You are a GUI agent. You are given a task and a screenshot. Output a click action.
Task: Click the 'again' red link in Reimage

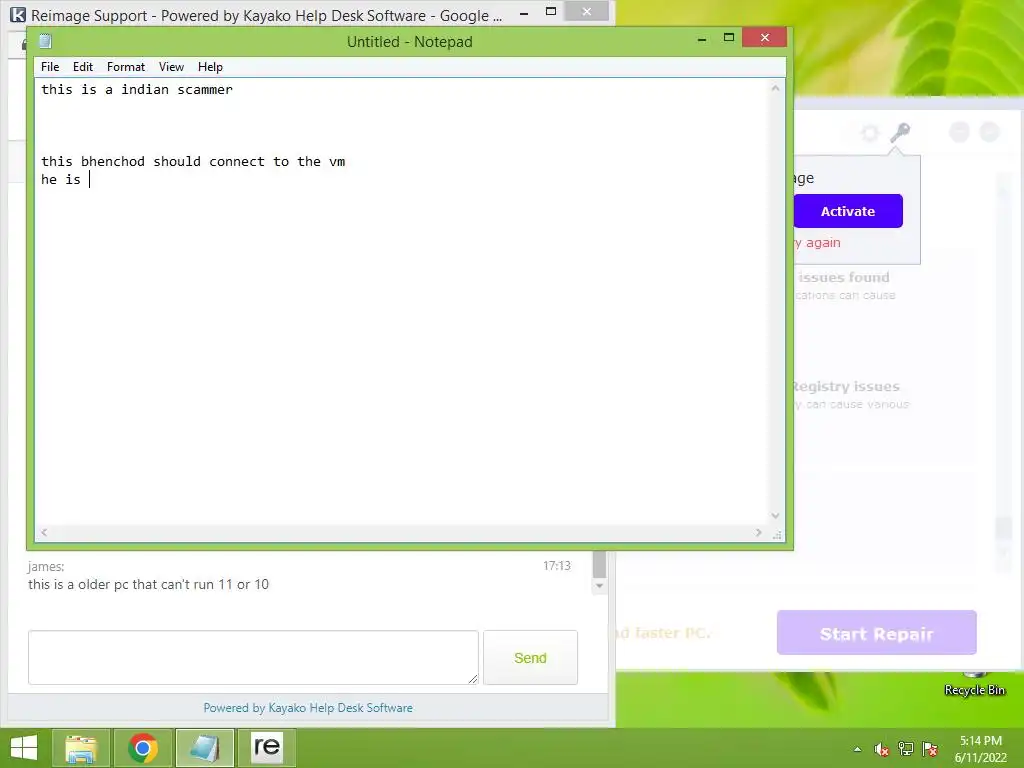[823, 242]
